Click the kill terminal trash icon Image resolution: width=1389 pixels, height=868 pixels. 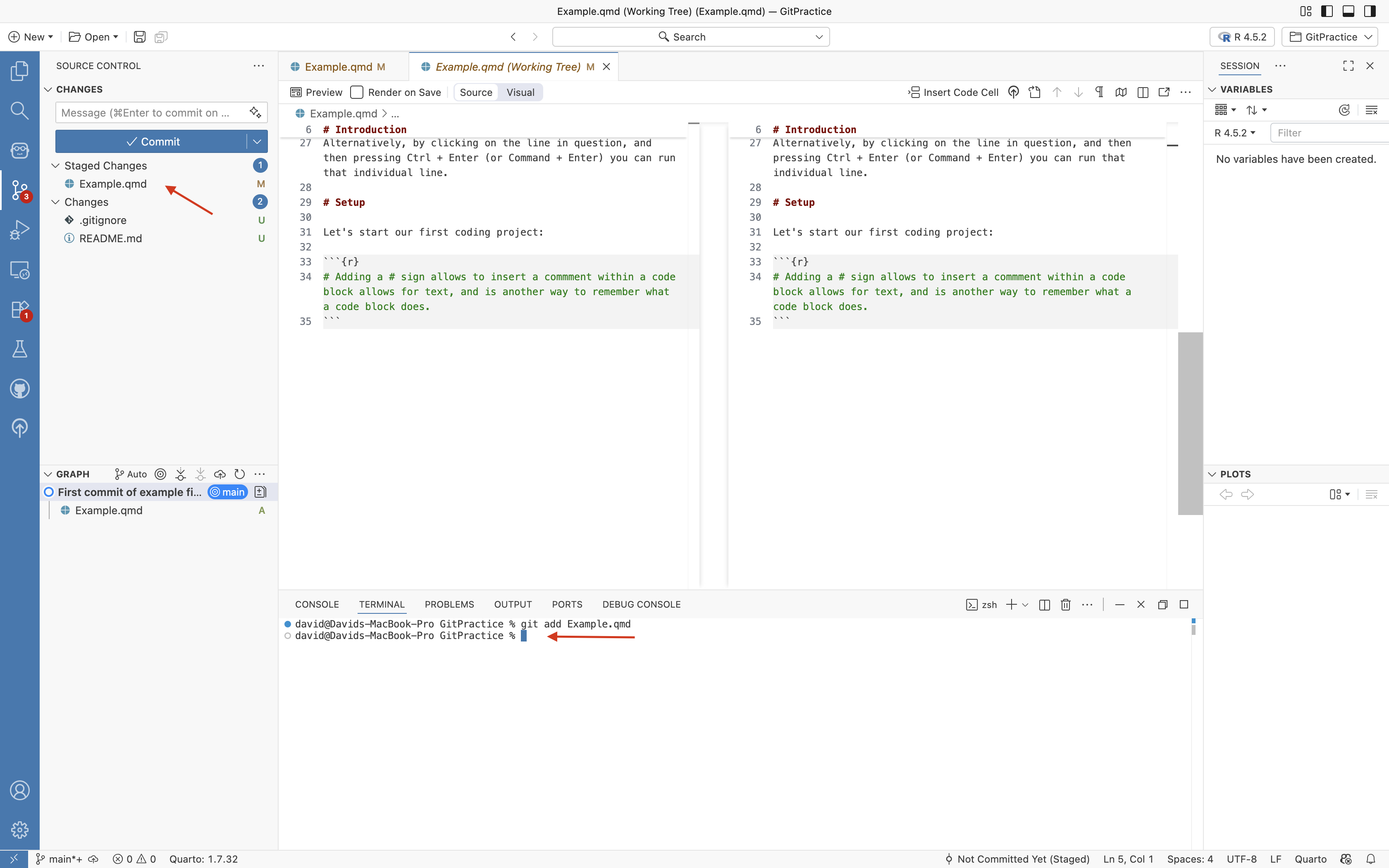click(1065, 604)
